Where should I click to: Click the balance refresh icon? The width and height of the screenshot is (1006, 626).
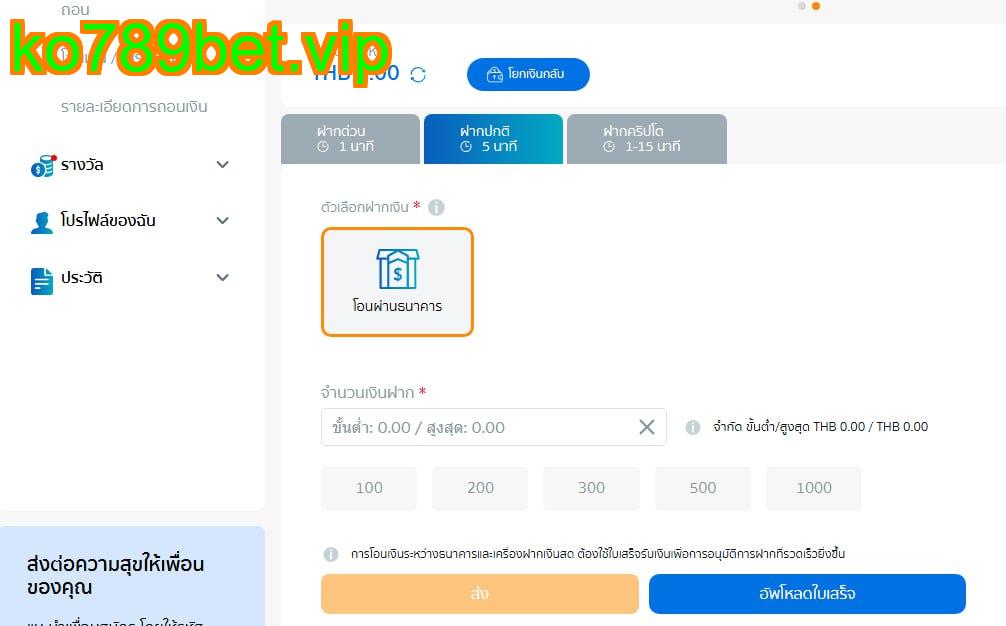418,75
